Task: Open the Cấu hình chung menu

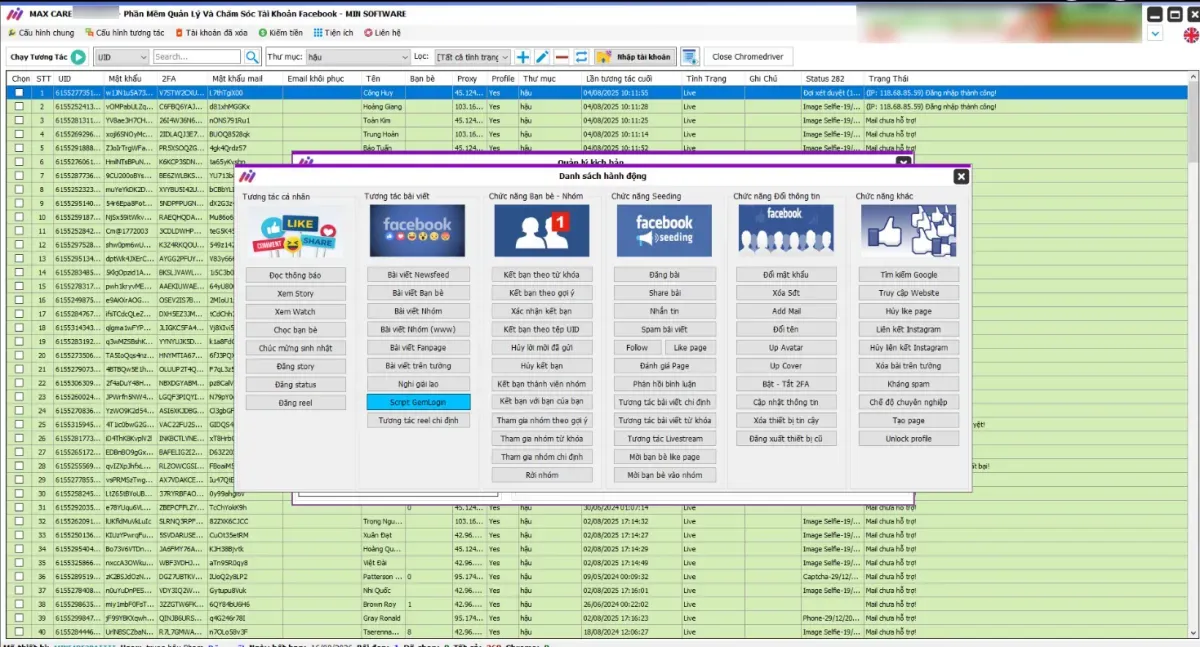Action: [x=40, y=33]
